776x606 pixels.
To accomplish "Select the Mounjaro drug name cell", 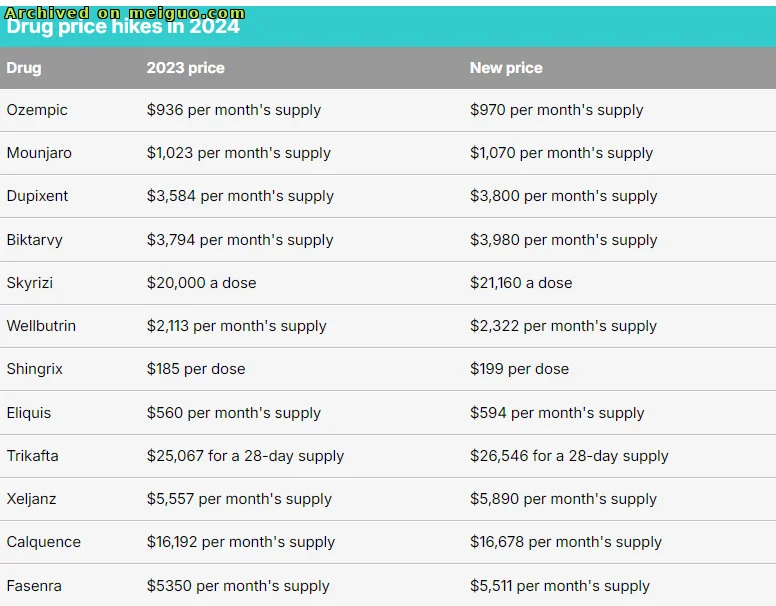I will coord(39,153).
